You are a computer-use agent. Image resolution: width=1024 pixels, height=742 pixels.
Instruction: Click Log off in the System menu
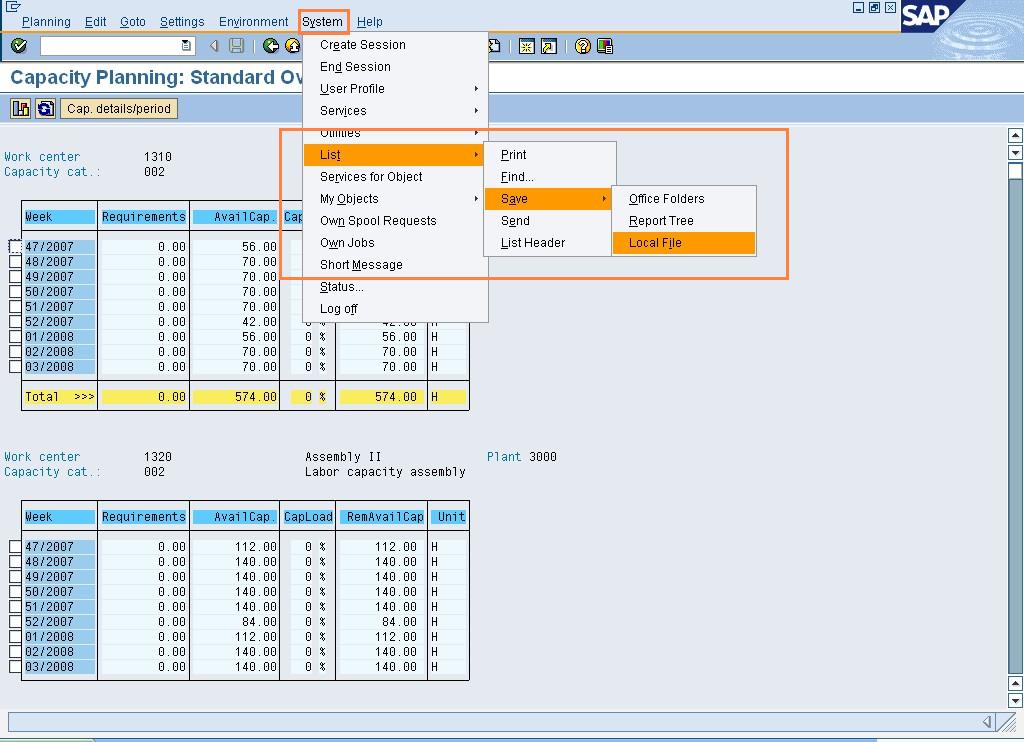[338, 309]
